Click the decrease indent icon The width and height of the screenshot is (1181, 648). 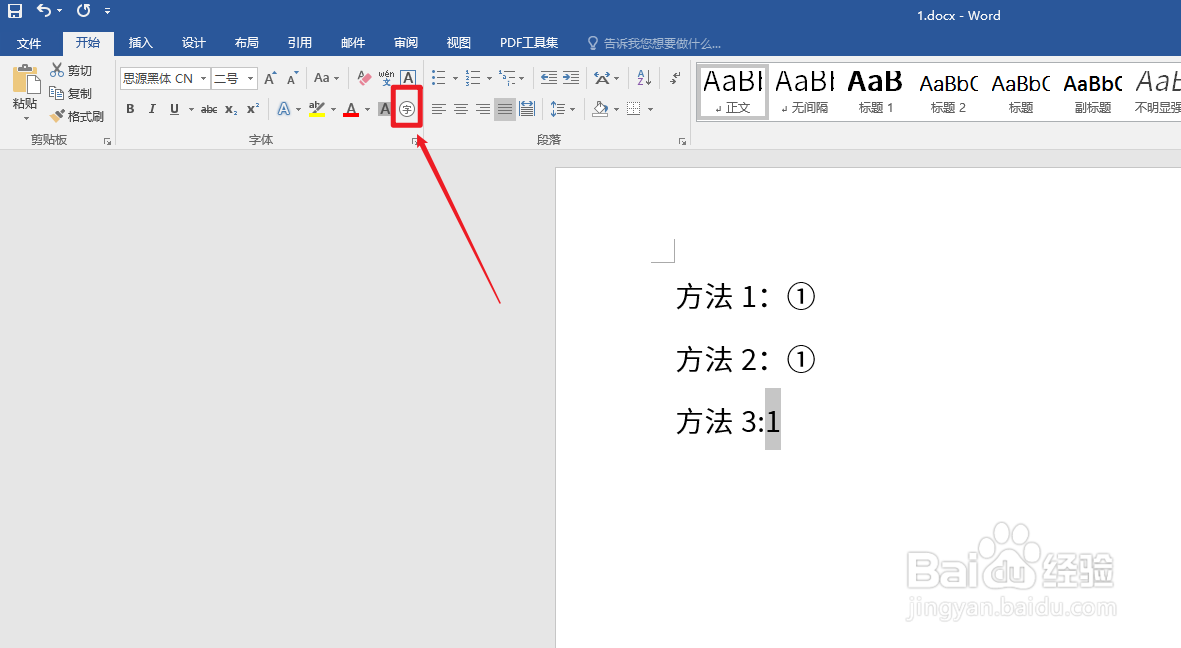(549, 78)
